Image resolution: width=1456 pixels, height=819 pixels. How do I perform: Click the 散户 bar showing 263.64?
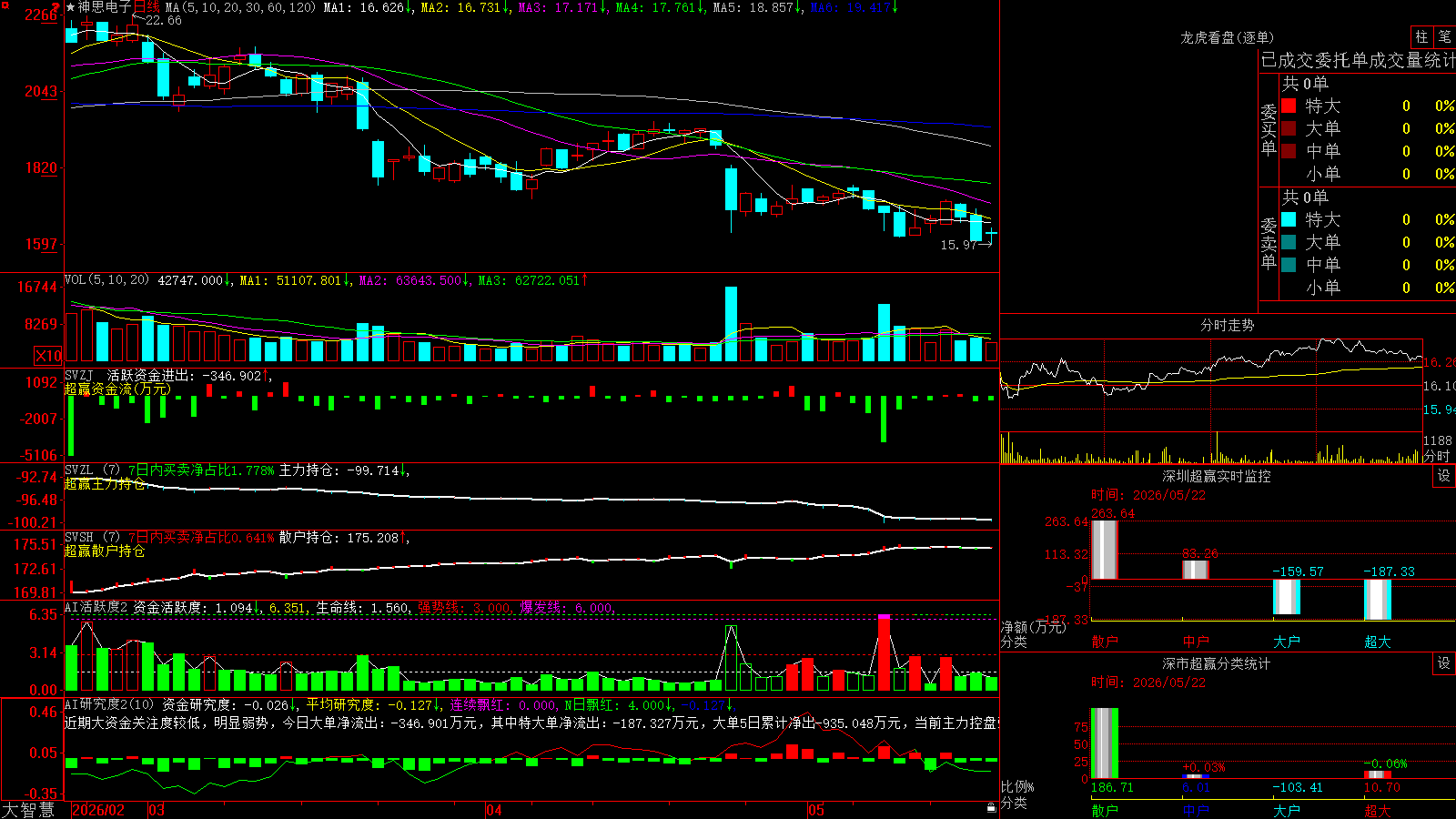click(1105, 550)
